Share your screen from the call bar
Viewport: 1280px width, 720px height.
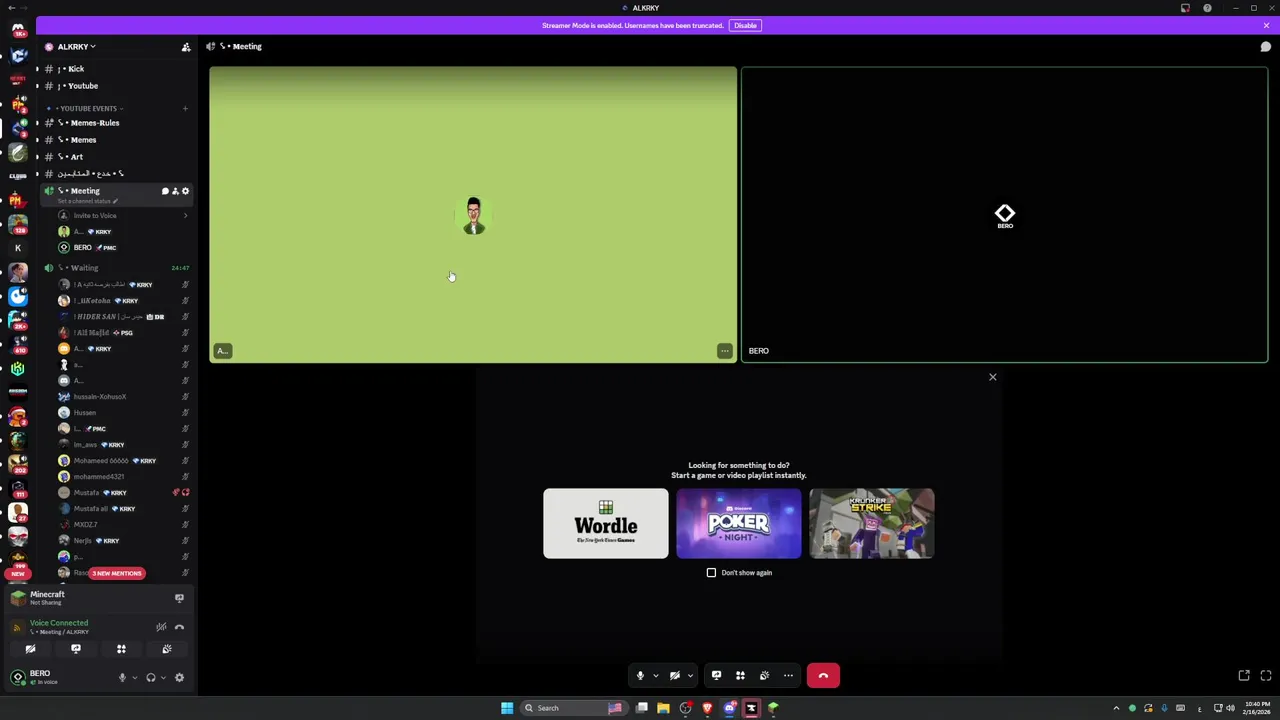[x=716, y=676]
